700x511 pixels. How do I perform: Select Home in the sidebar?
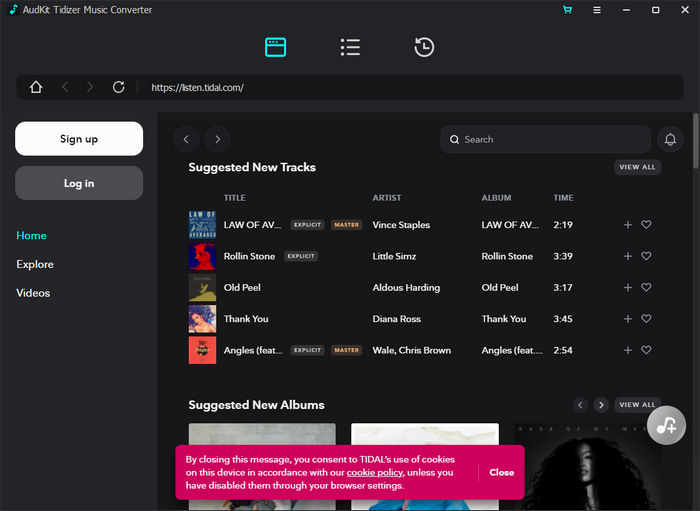pyautogui.click(x=31, y=235)
